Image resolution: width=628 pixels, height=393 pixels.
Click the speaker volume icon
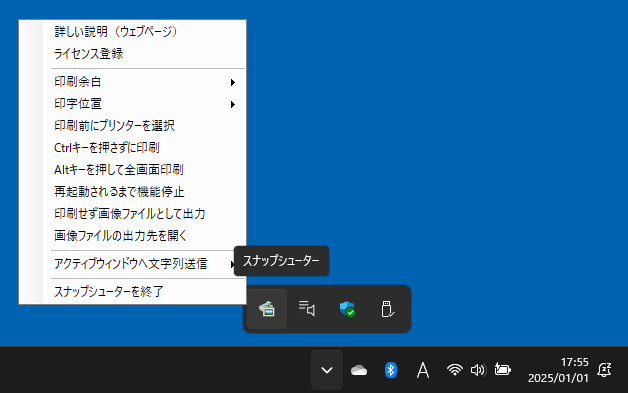(x=478, y=370)
